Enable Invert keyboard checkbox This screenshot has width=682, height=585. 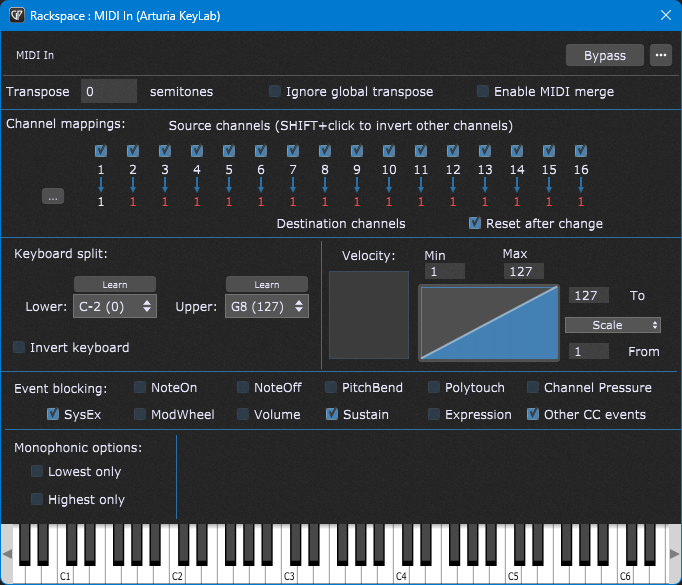19,347
